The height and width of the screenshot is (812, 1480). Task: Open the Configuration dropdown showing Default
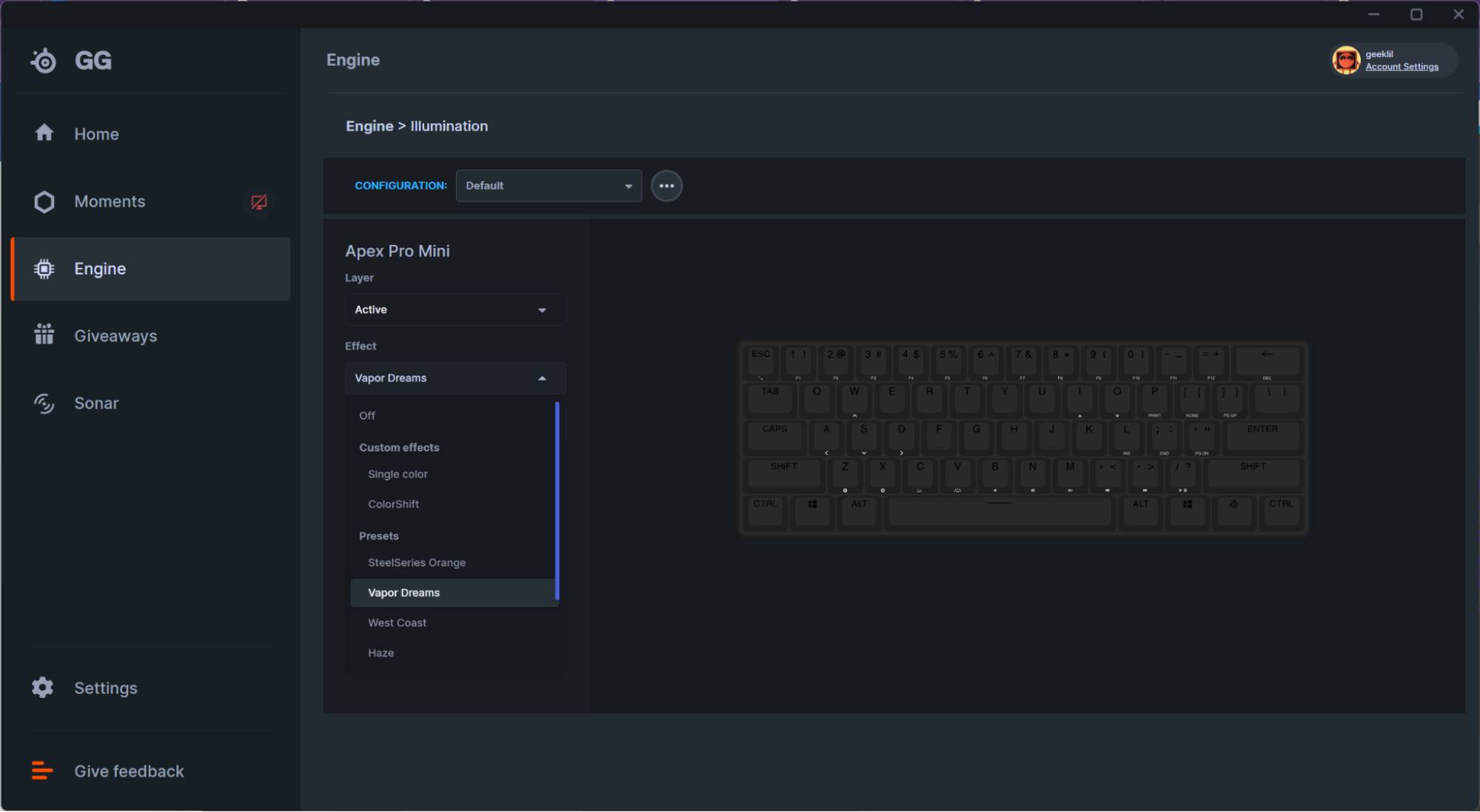click(x=549, y=186)
